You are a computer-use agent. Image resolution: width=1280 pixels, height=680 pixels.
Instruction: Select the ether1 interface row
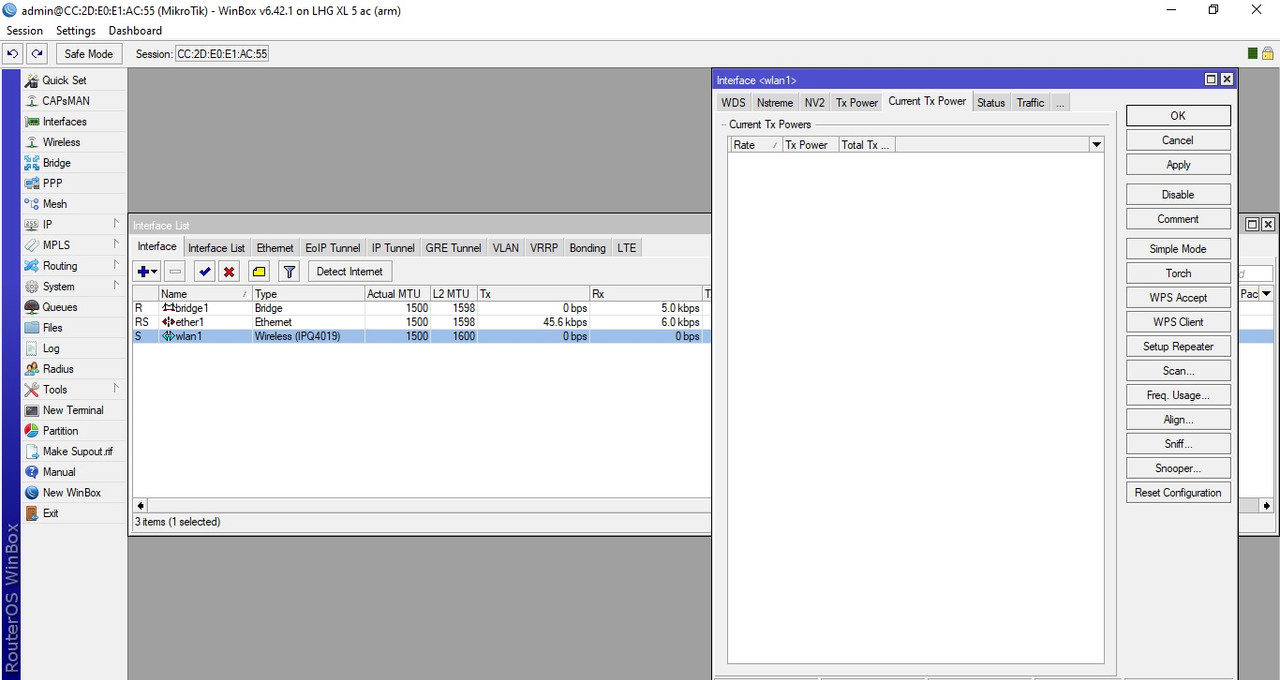(420, 322)
